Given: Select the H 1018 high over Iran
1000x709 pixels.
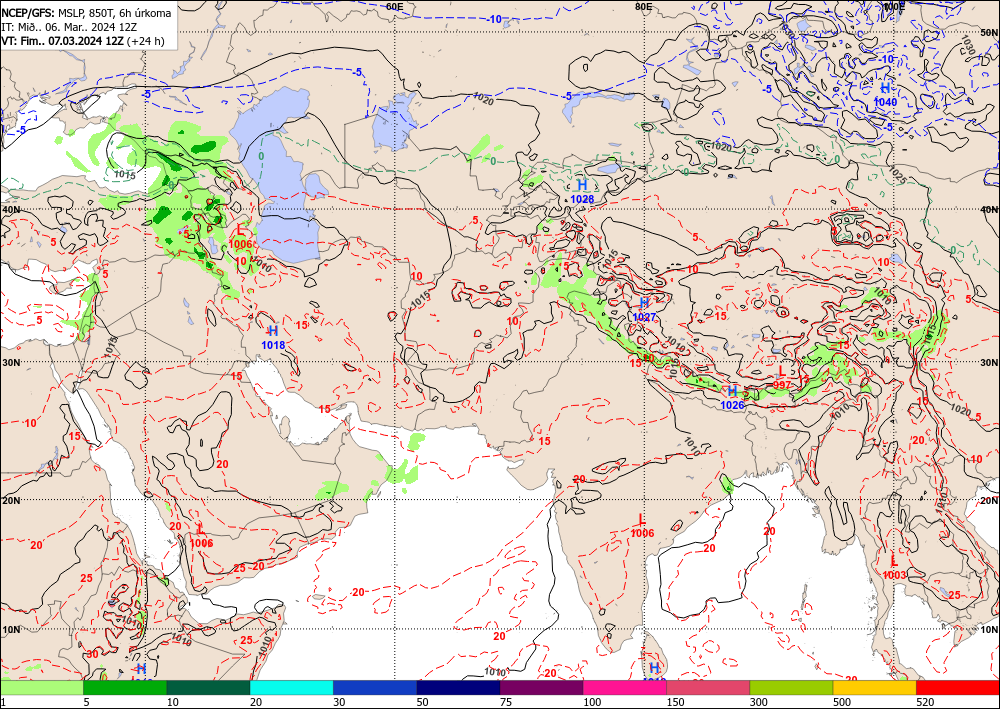Looking at the screenshot, I should click(273, 338).
